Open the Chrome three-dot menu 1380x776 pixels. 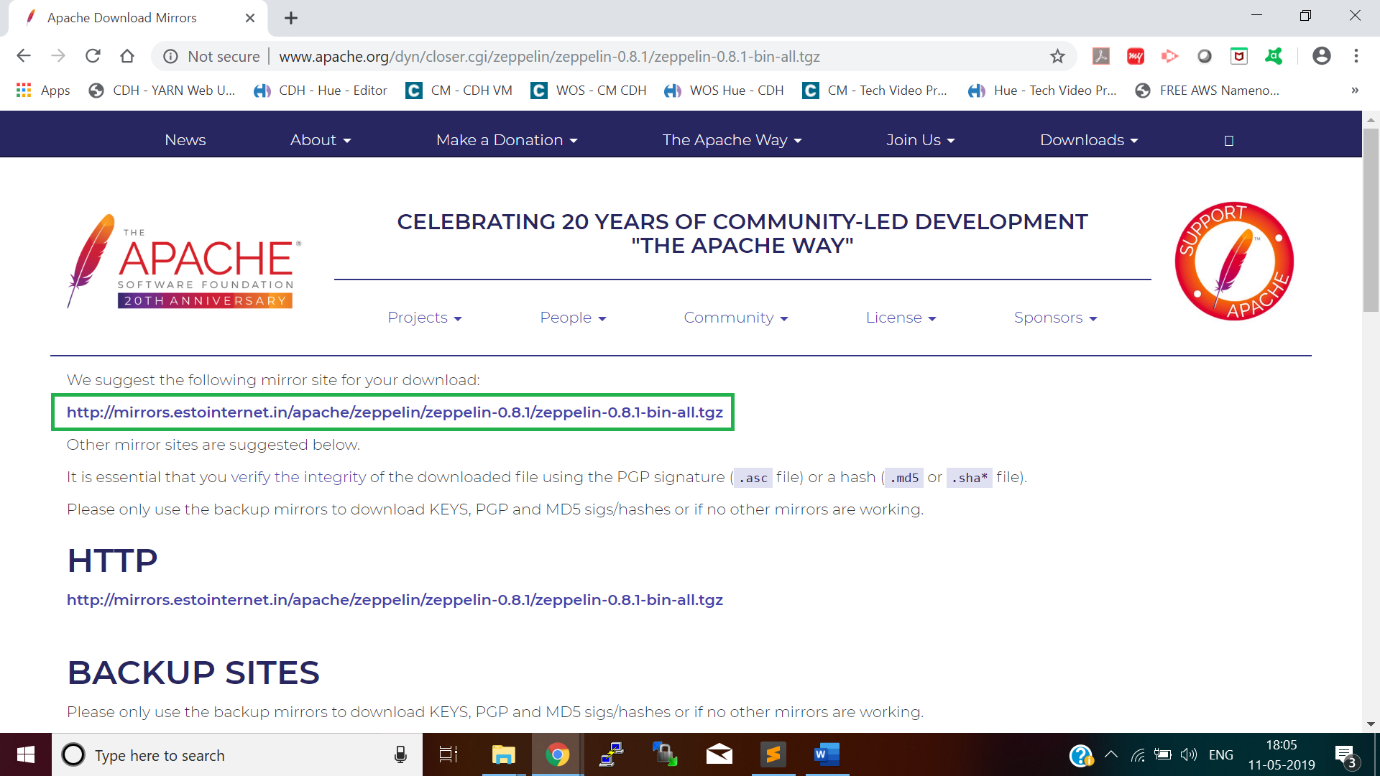click(1356, 57)
